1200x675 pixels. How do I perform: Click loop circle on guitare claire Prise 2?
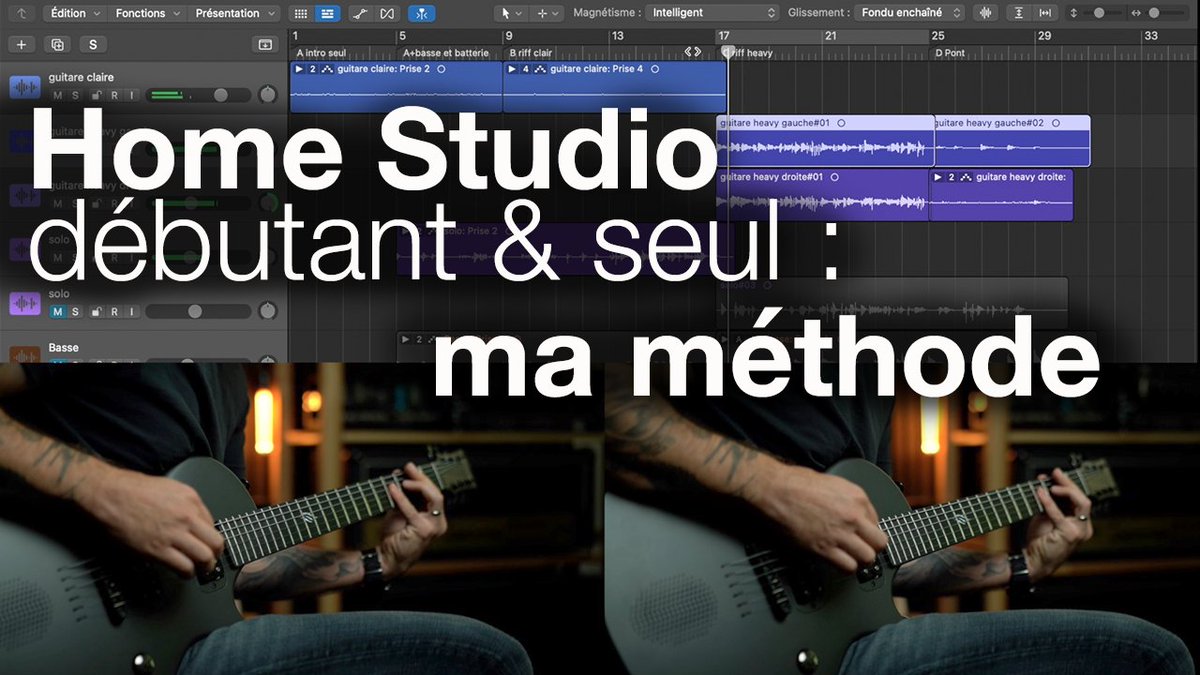[441, 69]
